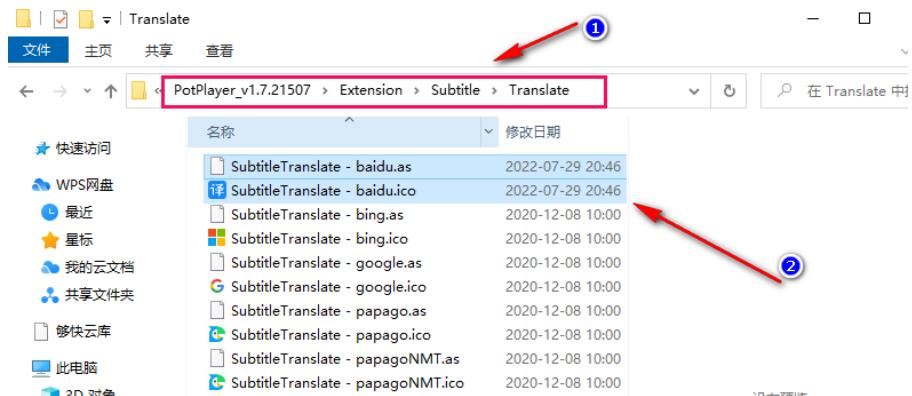Select file SubtitleTranslate - bing.ico
Screen dimensions: 912x396
pyautogui.click(x=319, y=238)
